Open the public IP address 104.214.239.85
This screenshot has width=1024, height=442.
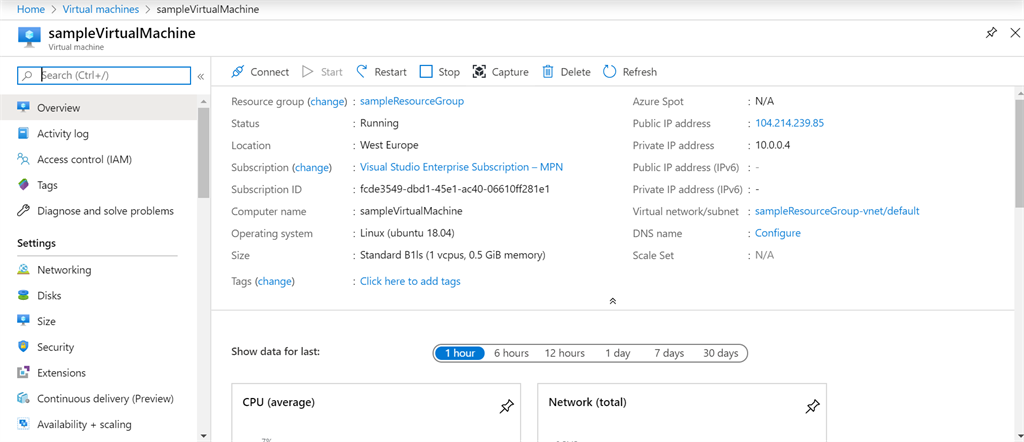(x=790, y=123)
